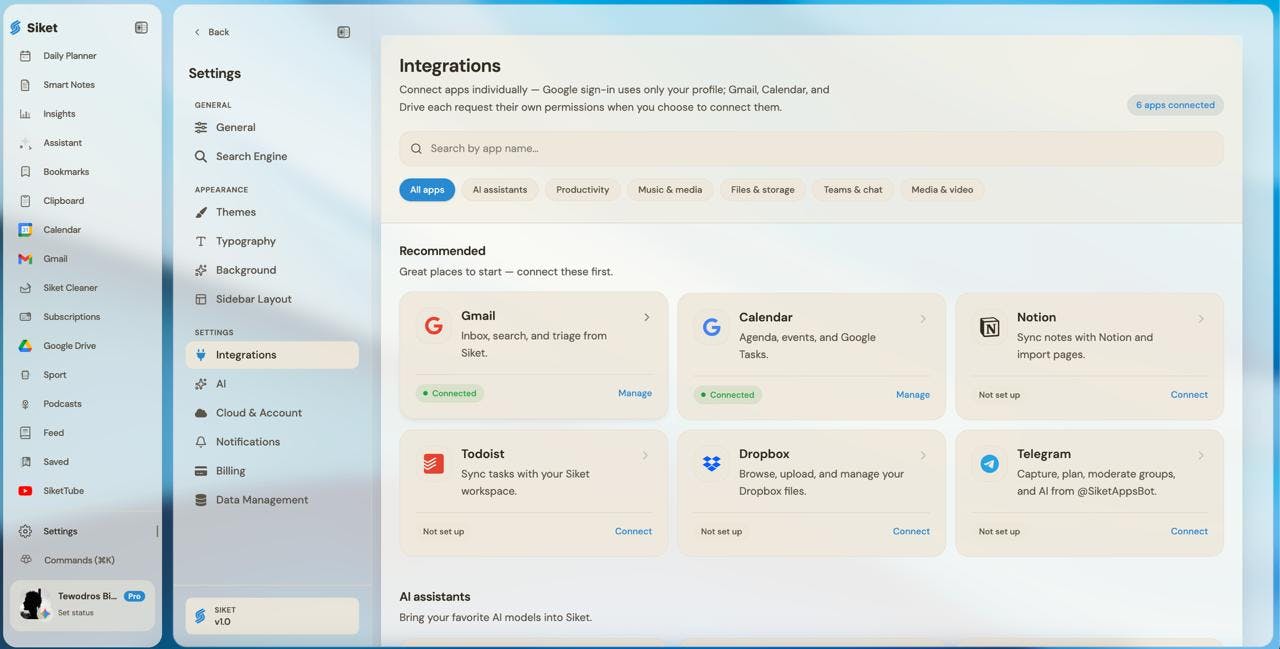Click the Search by app name field
Image resolution: width=1280 pixels, height=649 pixels.
click(811, 148)
